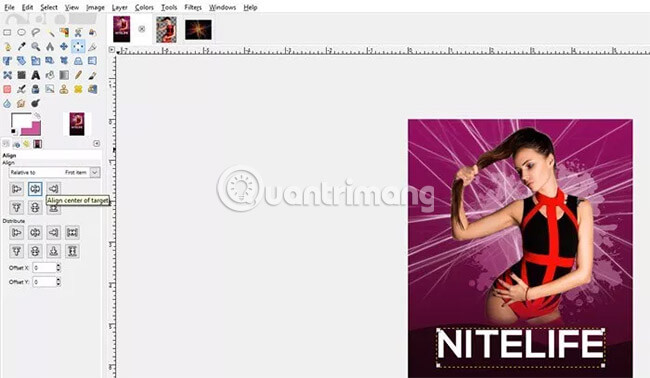Select the Rectangle Select tool

pyautogui.click(x=7, y=32)
